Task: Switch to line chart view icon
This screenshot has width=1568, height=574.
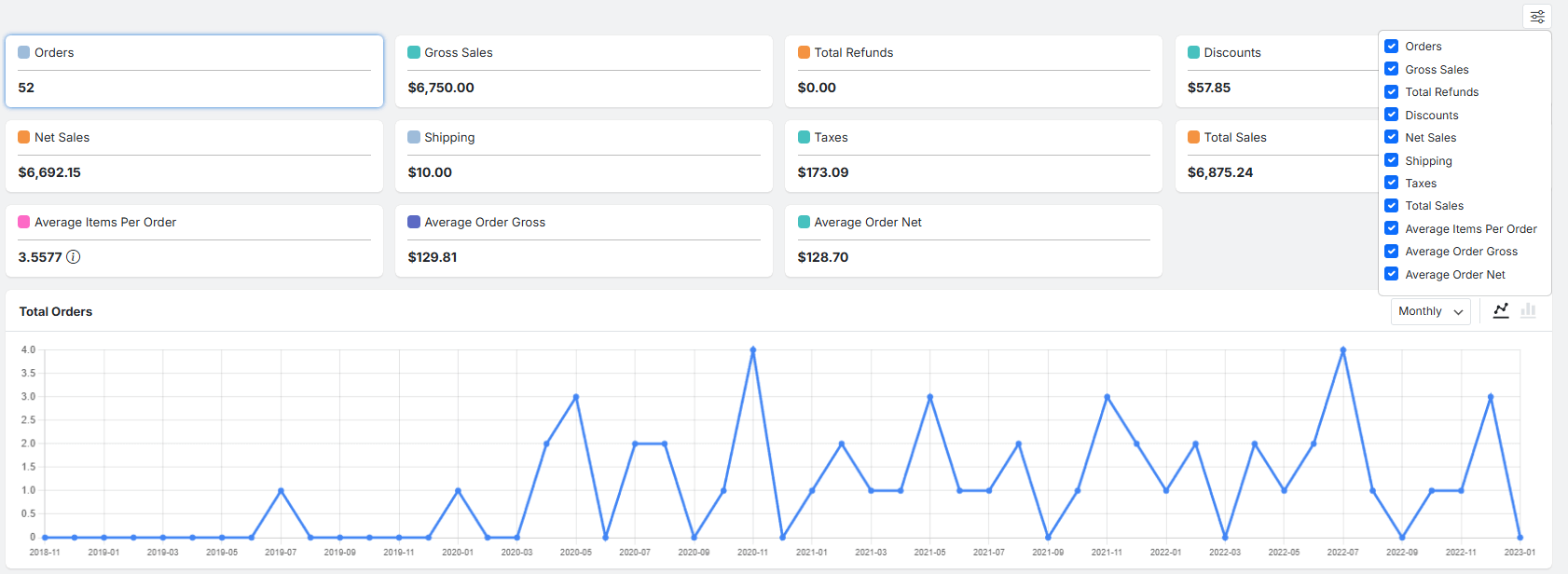Action: point(1501,311)
